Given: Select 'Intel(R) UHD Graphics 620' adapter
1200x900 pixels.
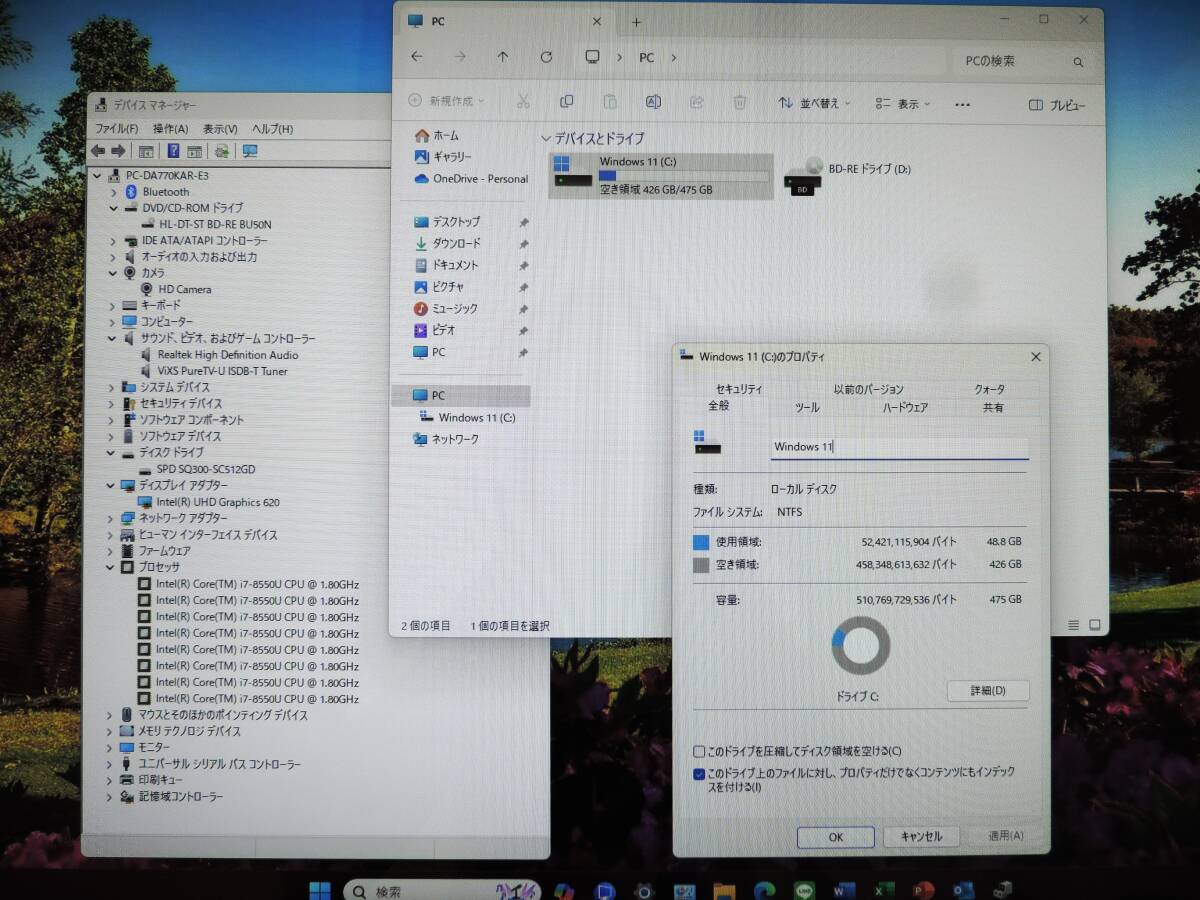Looking at the screenshot, I should 217,502.
